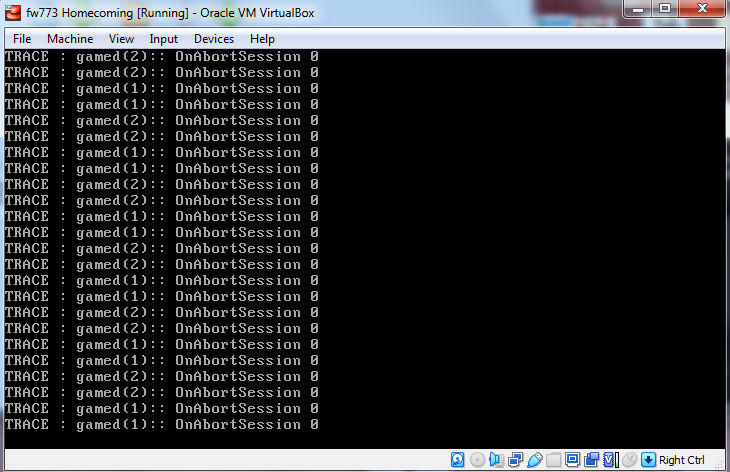Click the keyboard capture arrow icon
Screen dimensions: 730x472
(648, 460)
